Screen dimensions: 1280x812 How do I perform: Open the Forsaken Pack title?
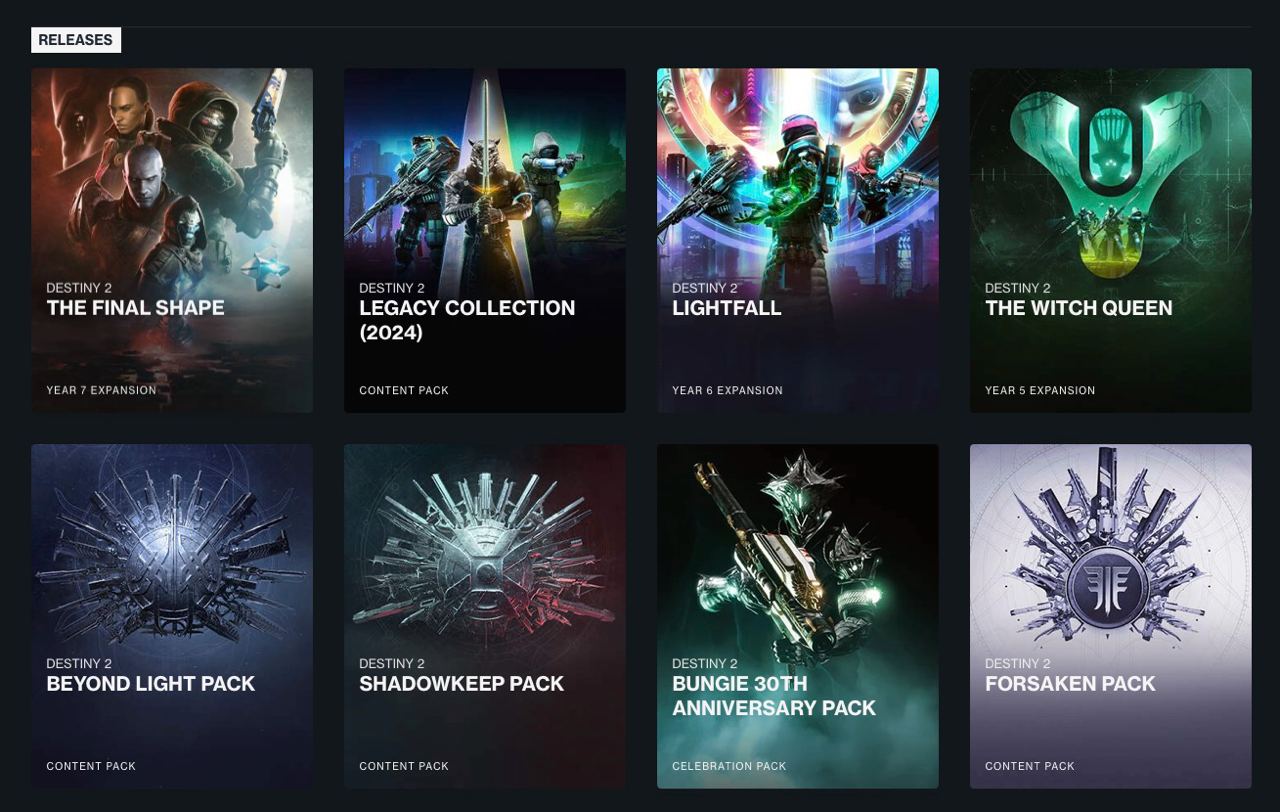click(1069, 684)
